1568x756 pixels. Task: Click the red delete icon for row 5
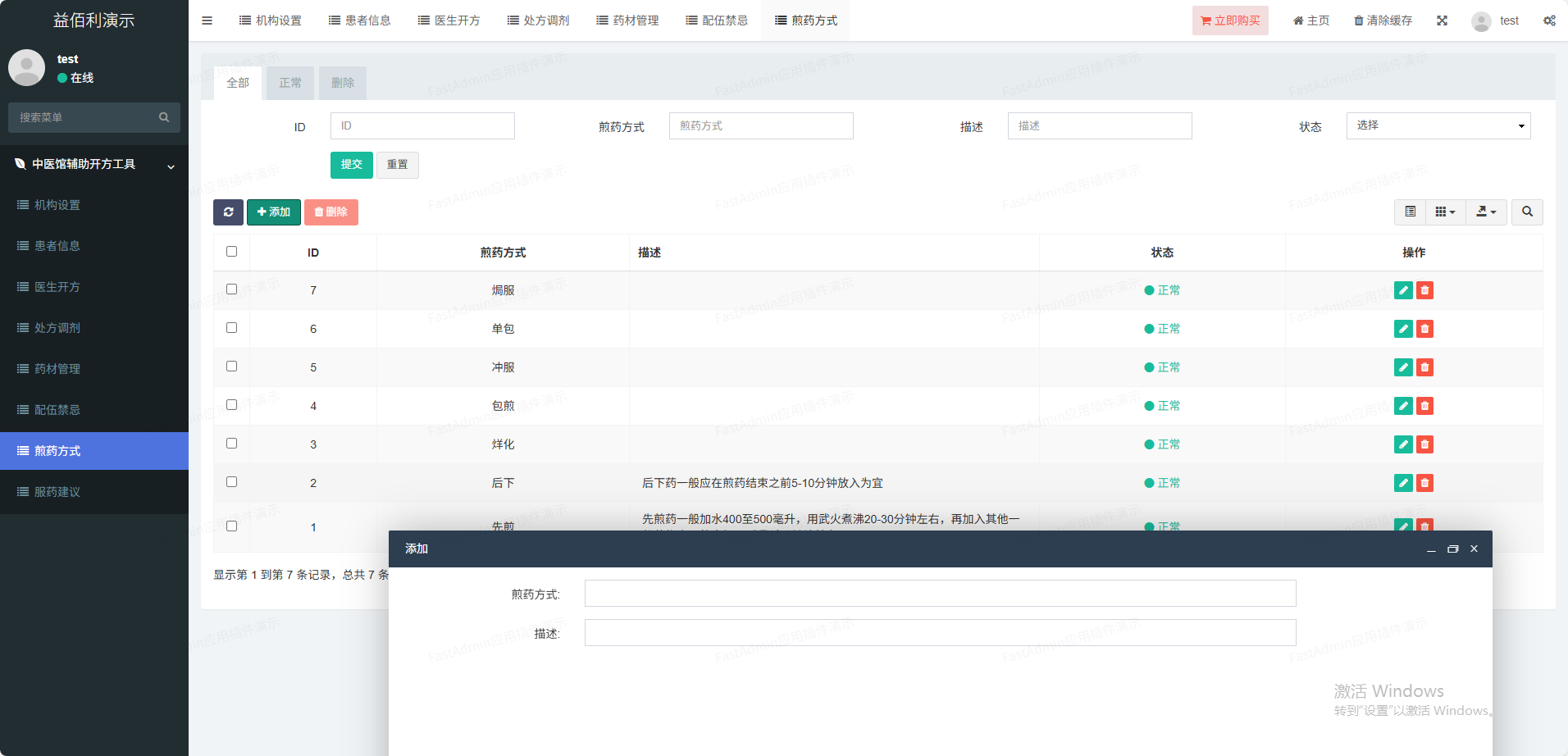1424,367
